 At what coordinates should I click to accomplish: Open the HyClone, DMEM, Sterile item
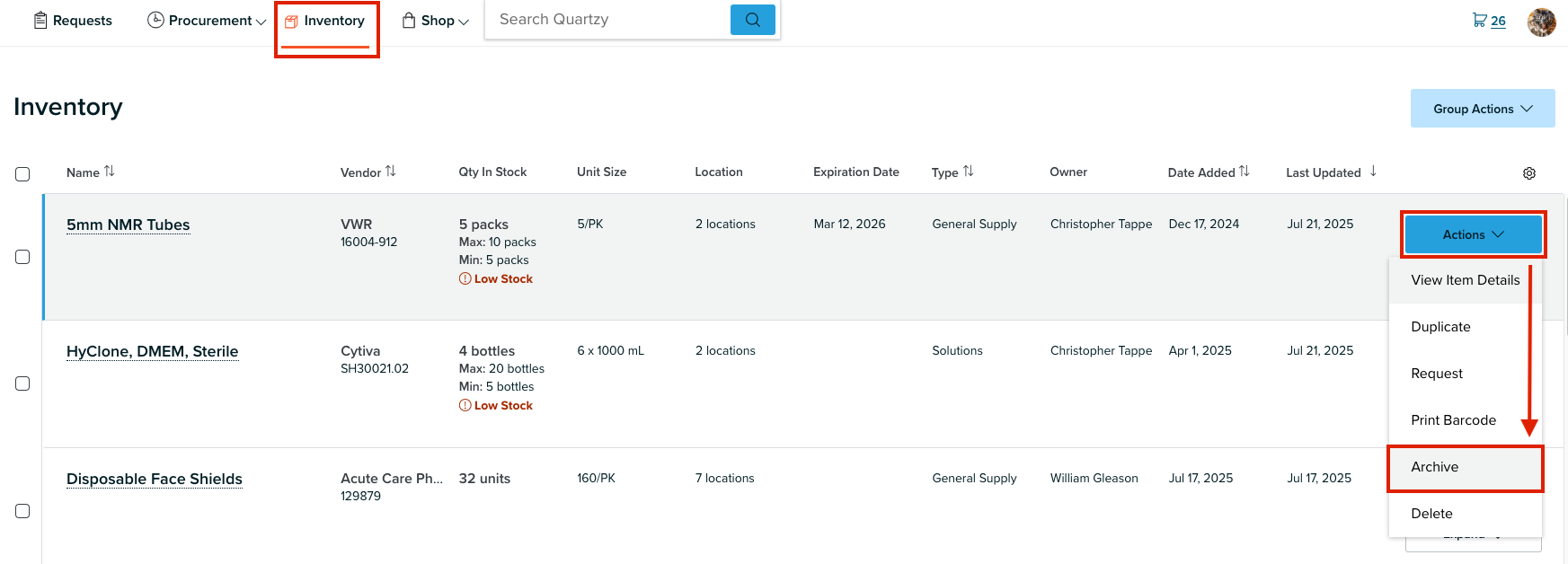[x=153, y=351]
